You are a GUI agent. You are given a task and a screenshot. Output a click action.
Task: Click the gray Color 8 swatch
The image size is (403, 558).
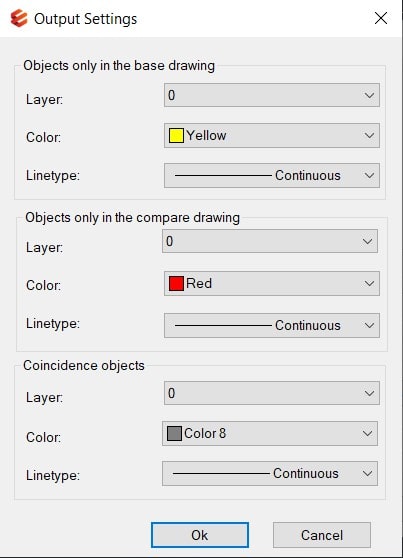(174, 433)
